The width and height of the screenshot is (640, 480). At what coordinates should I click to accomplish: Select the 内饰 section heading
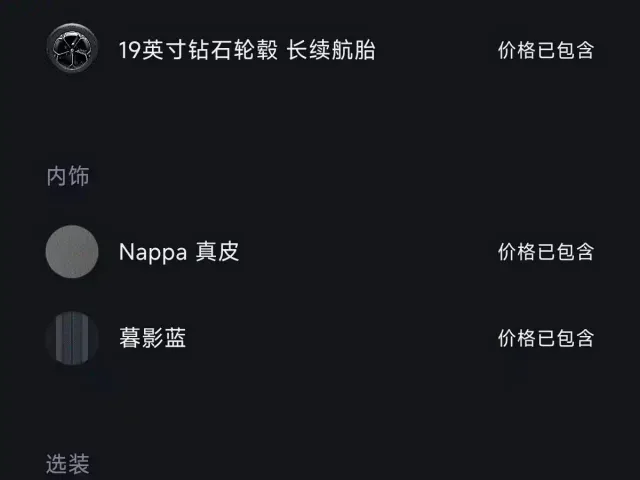pyautogui.click(x=68, y=176)
